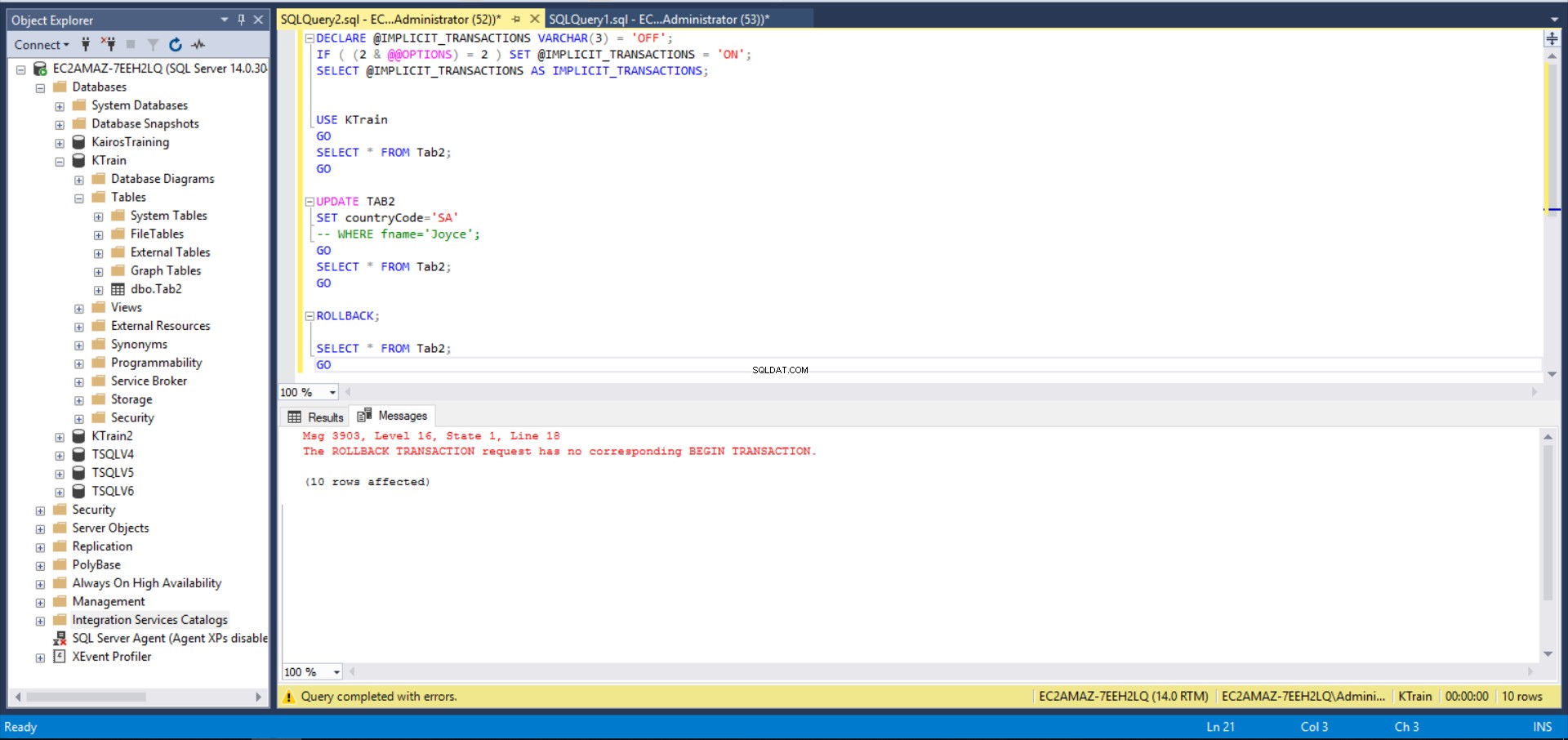This screenshot has height=740, width=1568.
Task: Click the Messages pane vertical scrollbar thumb
Action: [x=1548, y=523]
